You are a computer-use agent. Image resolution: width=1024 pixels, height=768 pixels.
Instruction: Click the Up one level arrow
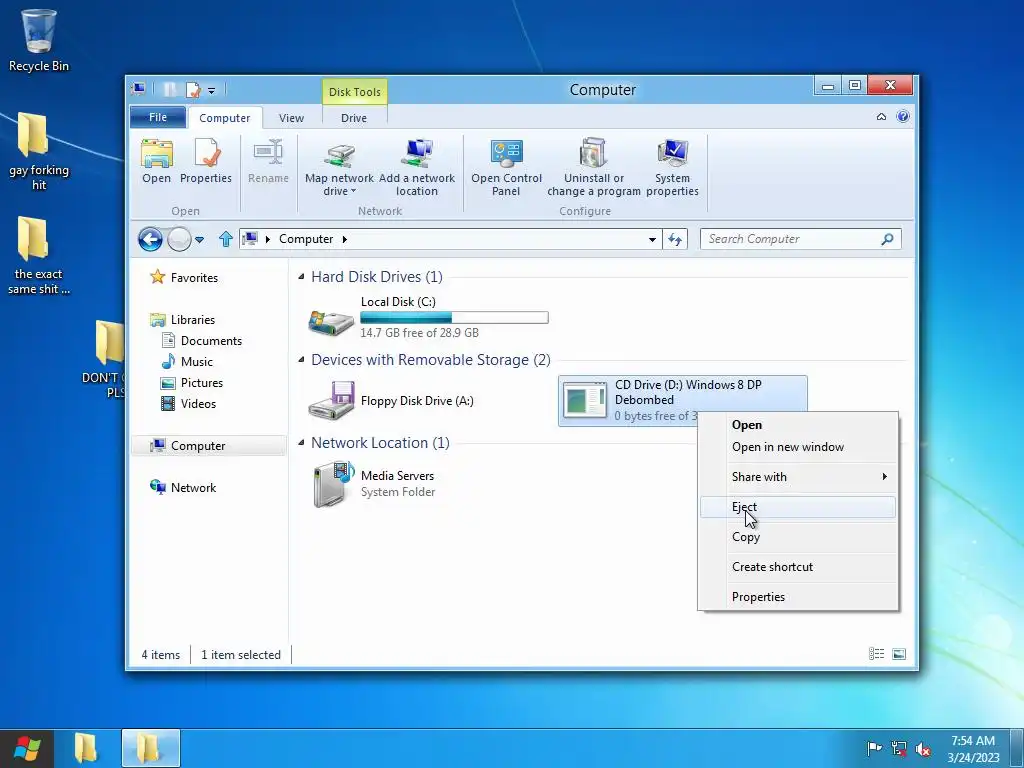226,239
